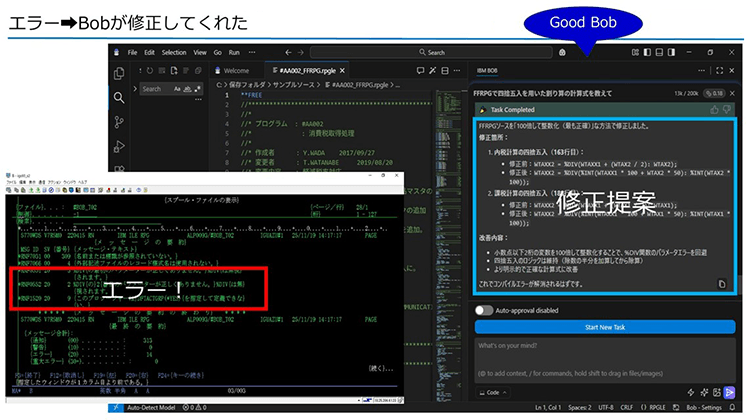Open Run and Debug view

[x=119, y=146]
